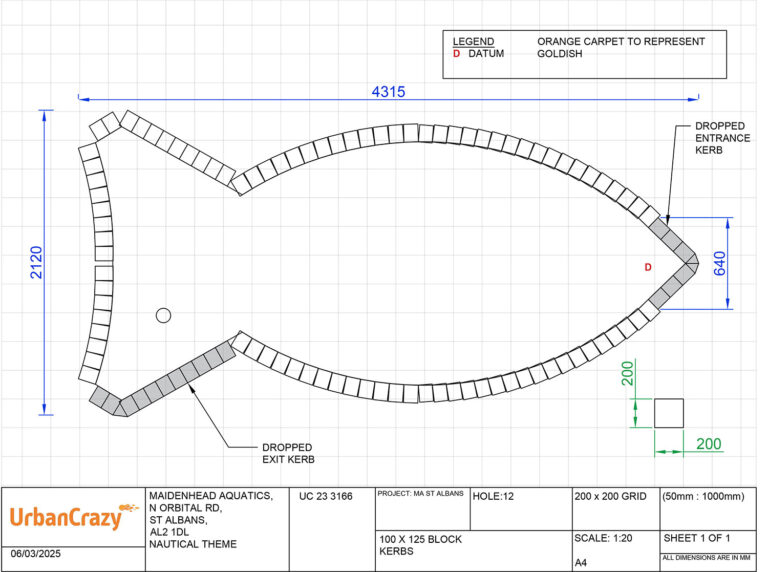The image size is (768, 572).
Task: Click the 200 by 200 grid sample square
Action: point(669,413)
